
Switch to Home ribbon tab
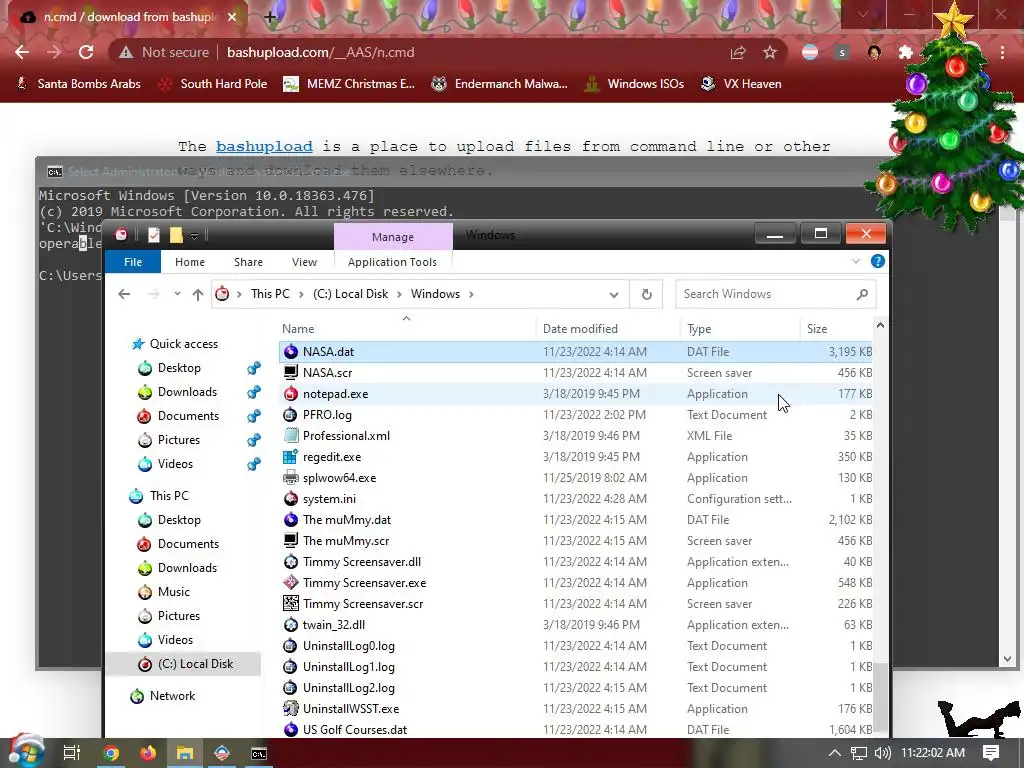tap(189, 262)
